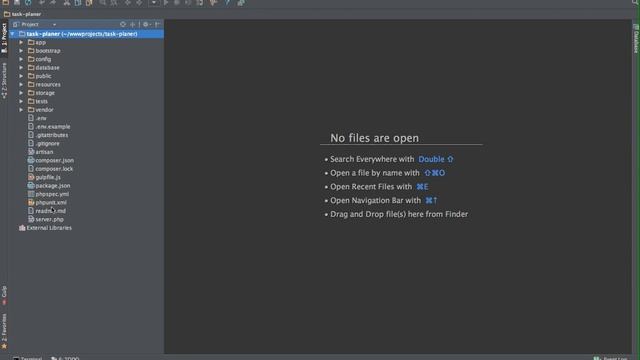Click the 'No files are open' heading

pos(374,138)
